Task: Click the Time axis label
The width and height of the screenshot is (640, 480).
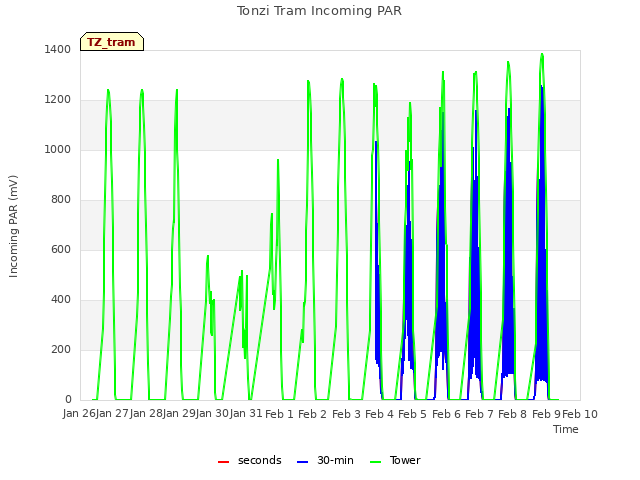Action: [566, 429]
